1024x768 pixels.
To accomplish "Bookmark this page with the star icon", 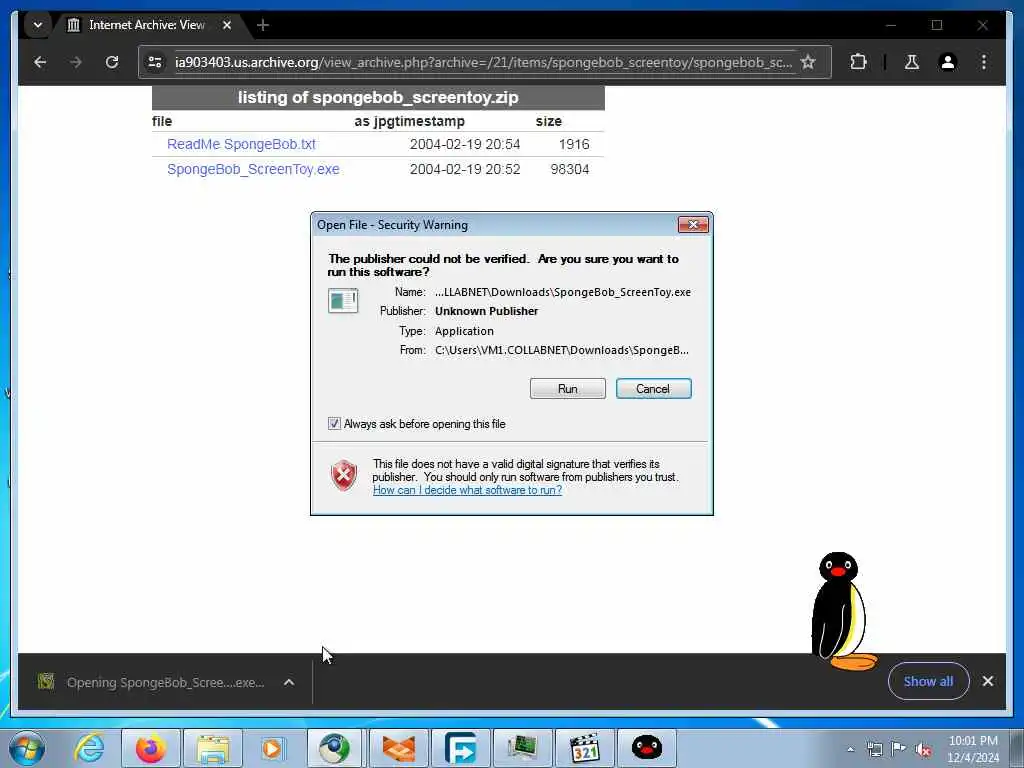I will click(x=808, y=62).
